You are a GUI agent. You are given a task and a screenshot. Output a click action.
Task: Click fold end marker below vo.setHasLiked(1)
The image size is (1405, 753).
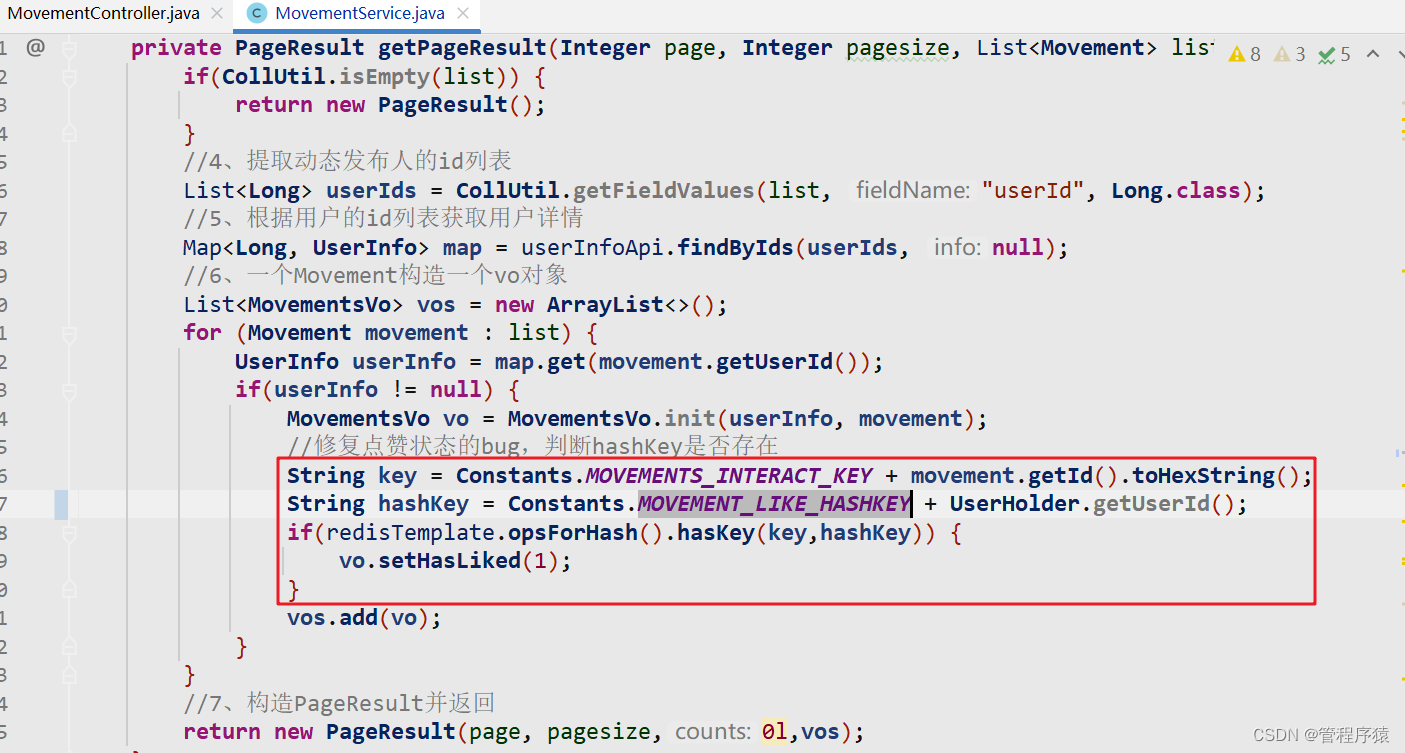coord(69,590)
